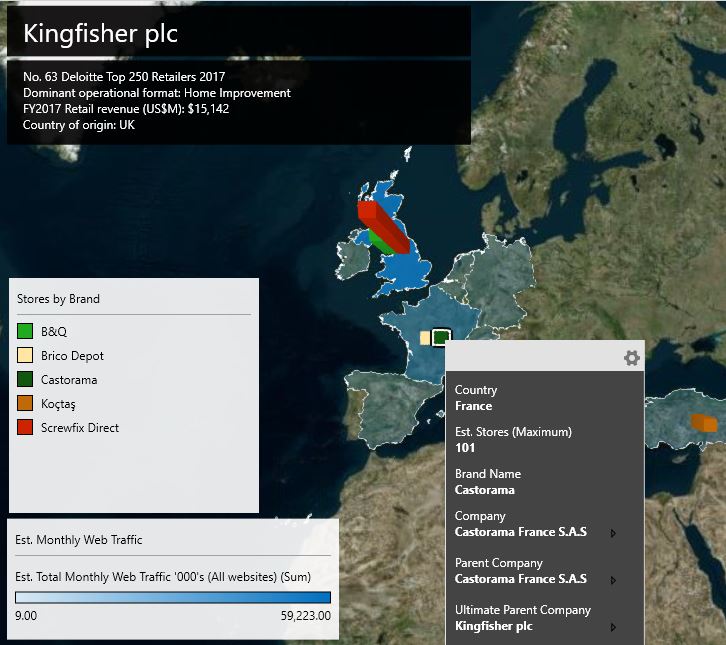This screenshot has width=726, height=645.
Task: Click the Country of origin: UK line
Action: 79,125
